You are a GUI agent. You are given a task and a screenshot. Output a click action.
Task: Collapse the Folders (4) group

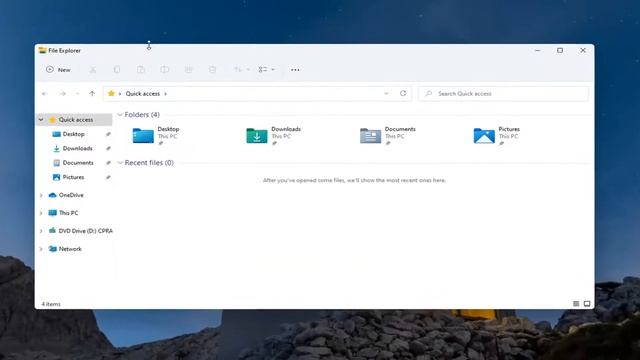pyautogui.click(x=120, y=115)
